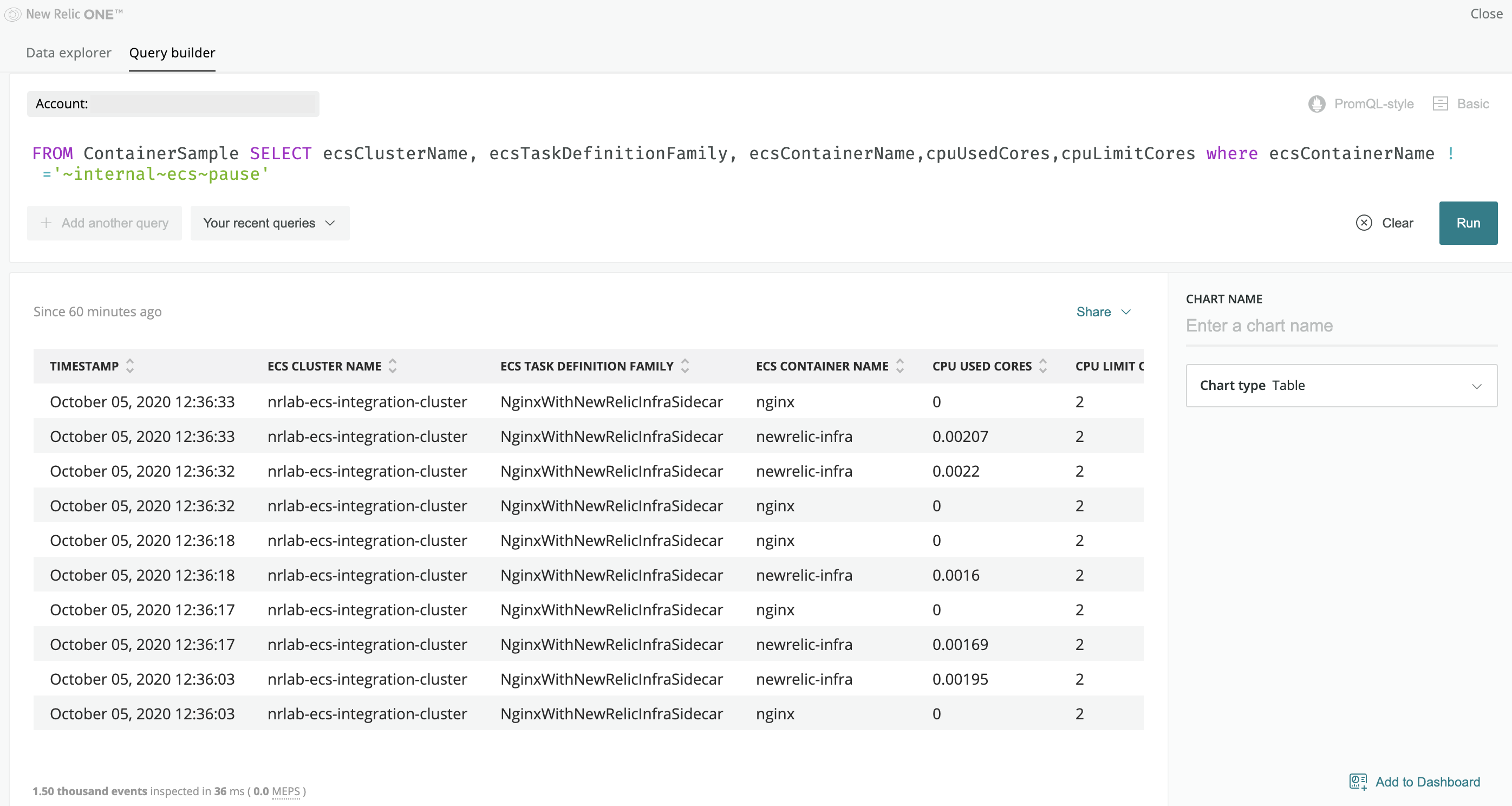Click the 0.0016 CPU used value
Viewport: 1512px width, 806px height.
956,575
